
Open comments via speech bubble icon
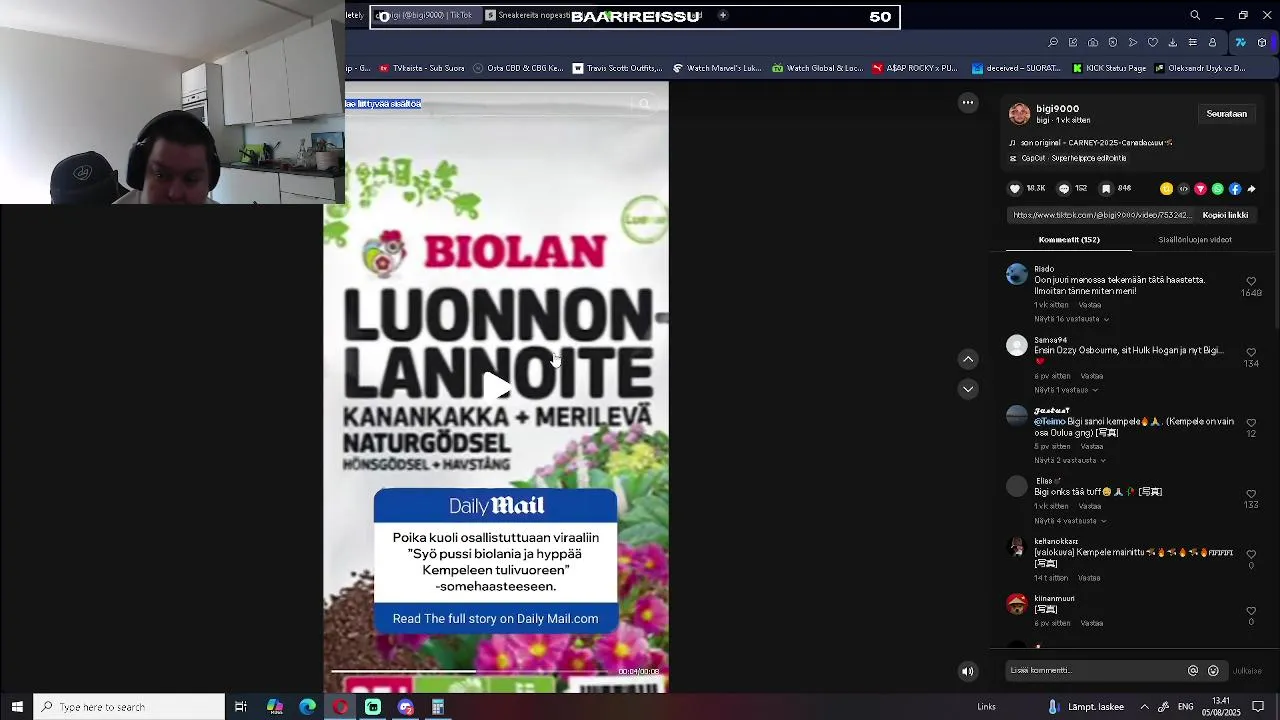point(1064,189)
